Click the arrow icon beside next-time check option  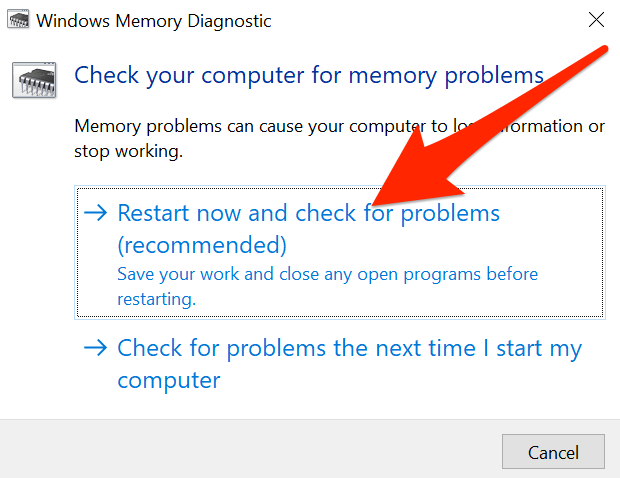(x=95, y=348)
